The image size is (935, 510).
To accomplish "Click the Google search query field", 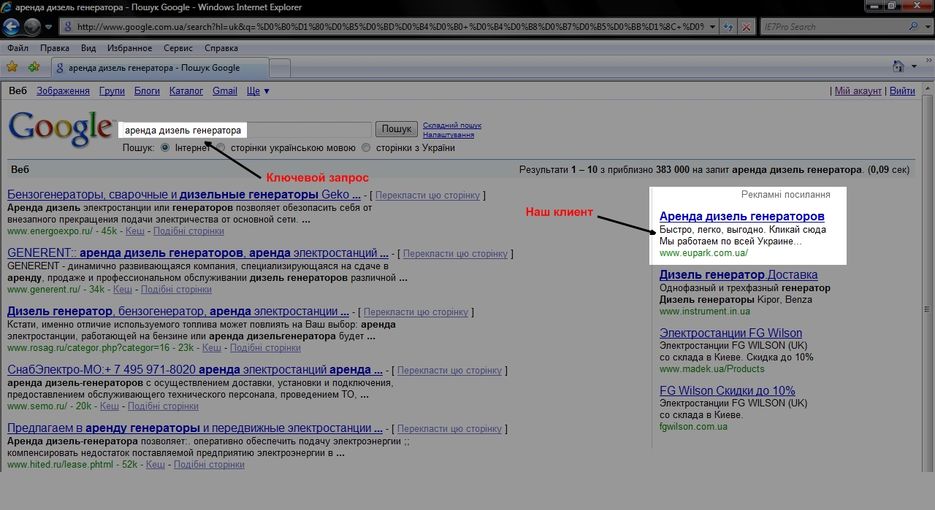I will click(245, 130).
